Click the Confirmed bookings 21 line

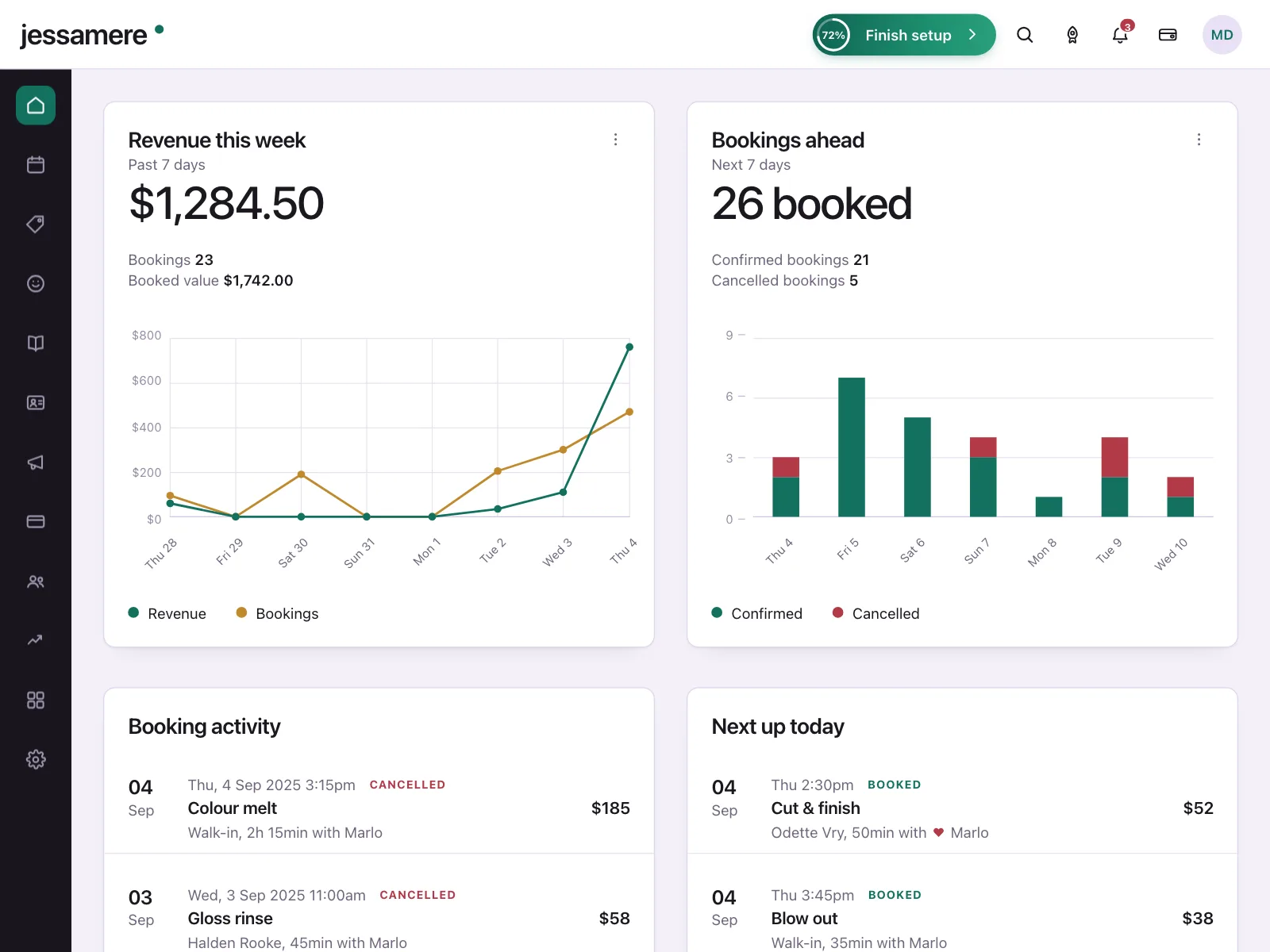click(x=791, y=259)
